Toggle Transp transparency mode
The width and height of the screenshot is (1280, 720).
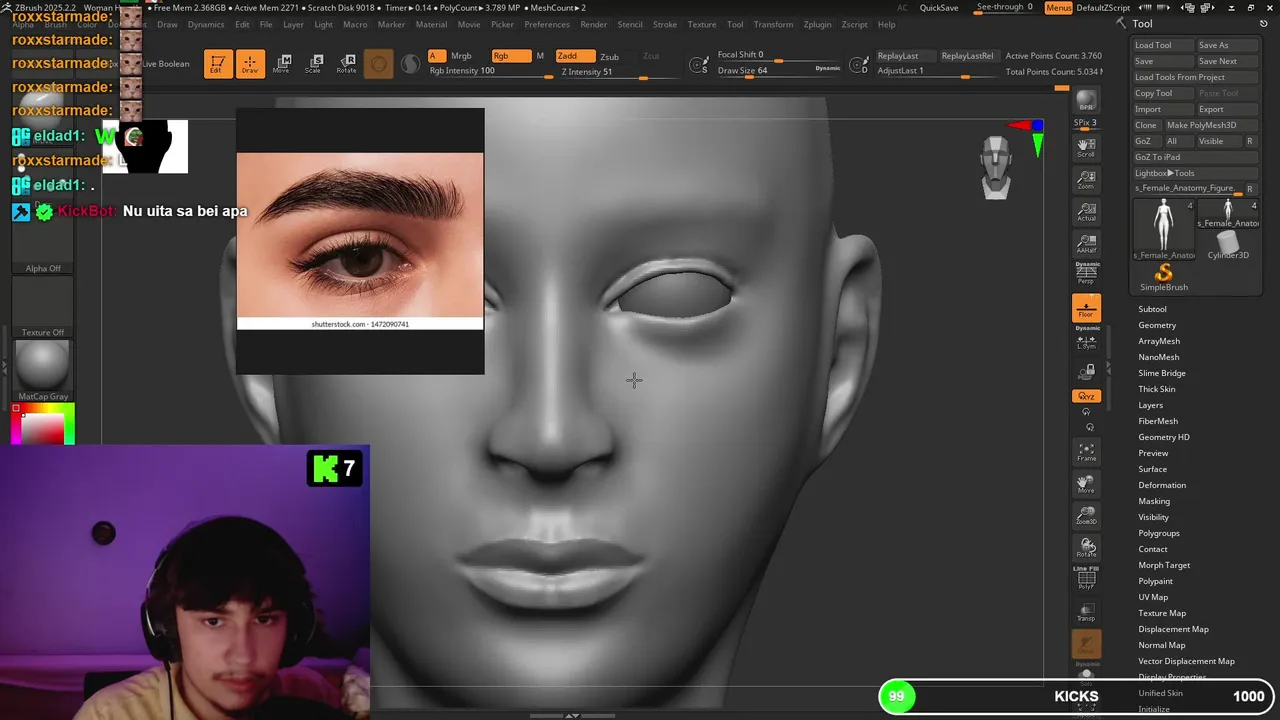point(1086,612)
